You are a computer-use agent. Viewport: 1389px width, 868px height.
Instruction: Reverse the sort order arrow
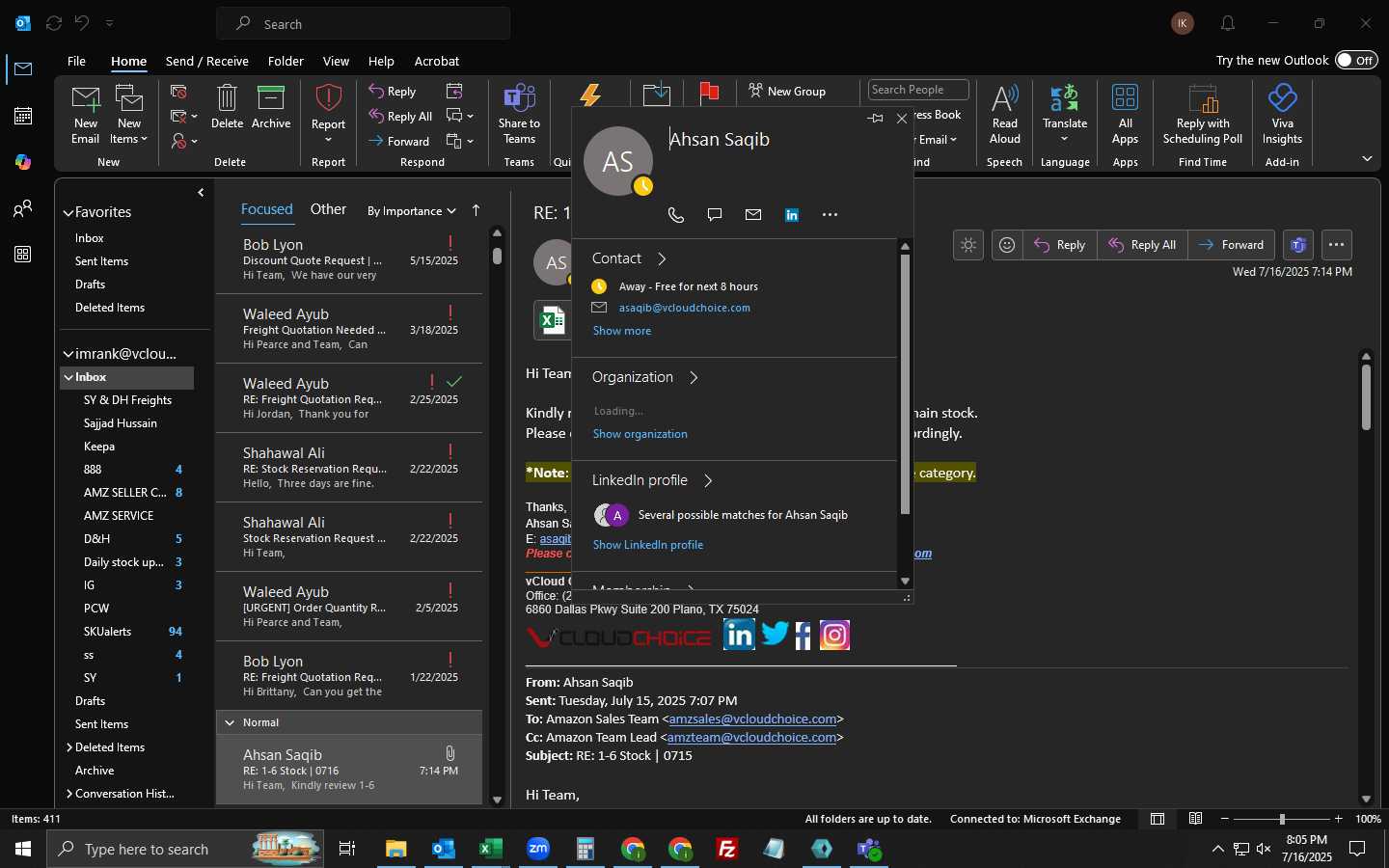coord(476,210)
